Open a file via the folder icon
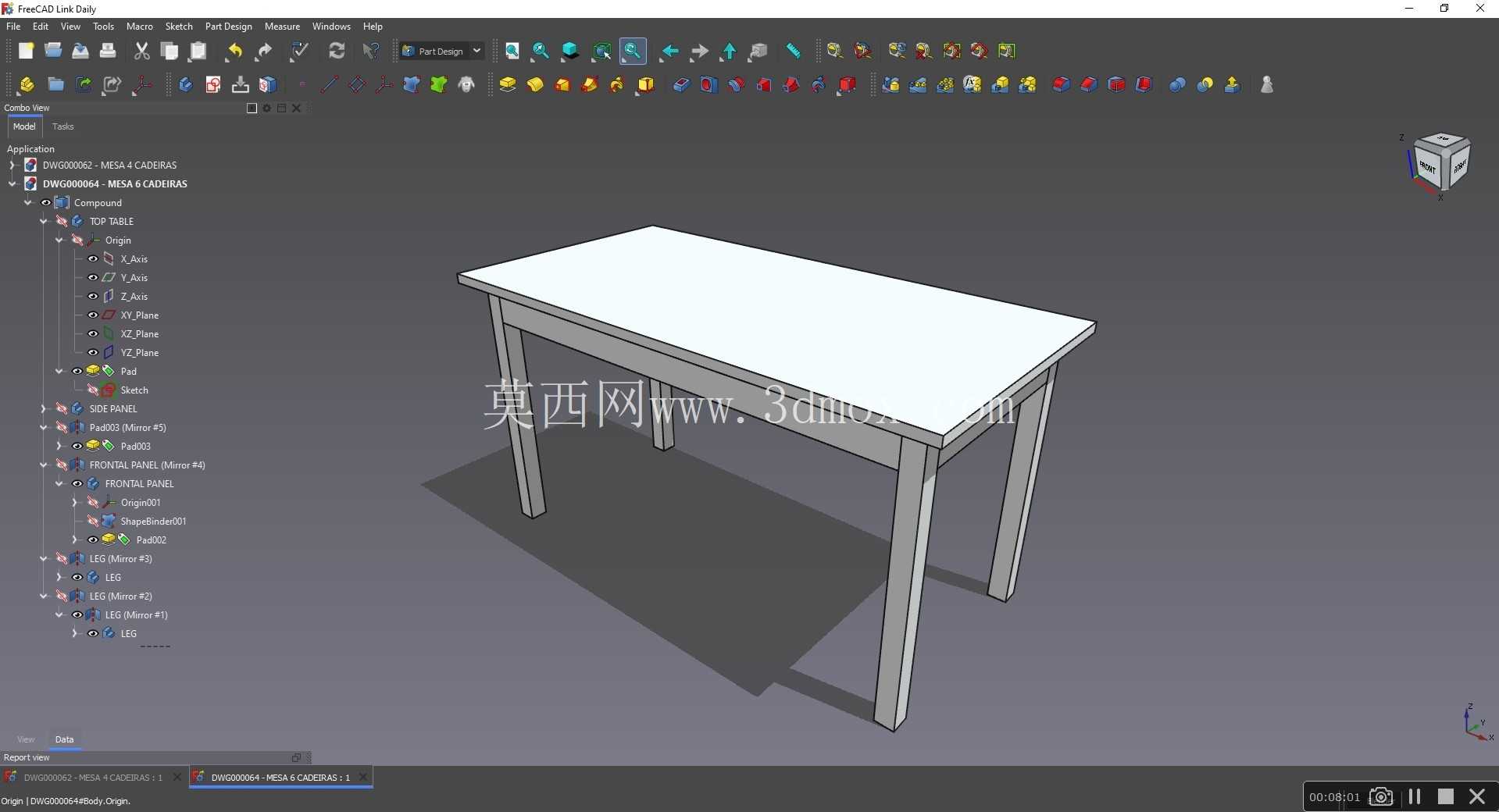 (53, 52)
